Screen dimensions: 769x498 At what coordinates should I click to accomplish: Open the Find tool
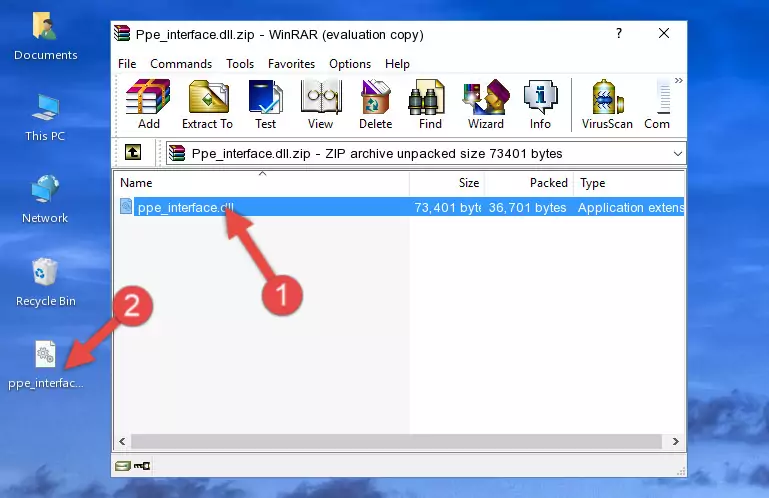[430, 105]
